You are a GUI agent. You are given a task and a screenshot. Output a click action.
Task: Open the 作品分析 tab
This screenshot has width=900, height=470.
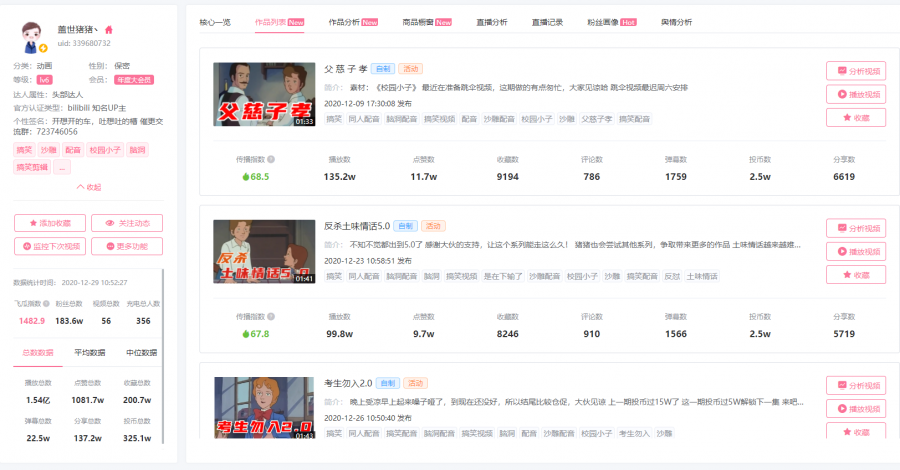(353, 22)
